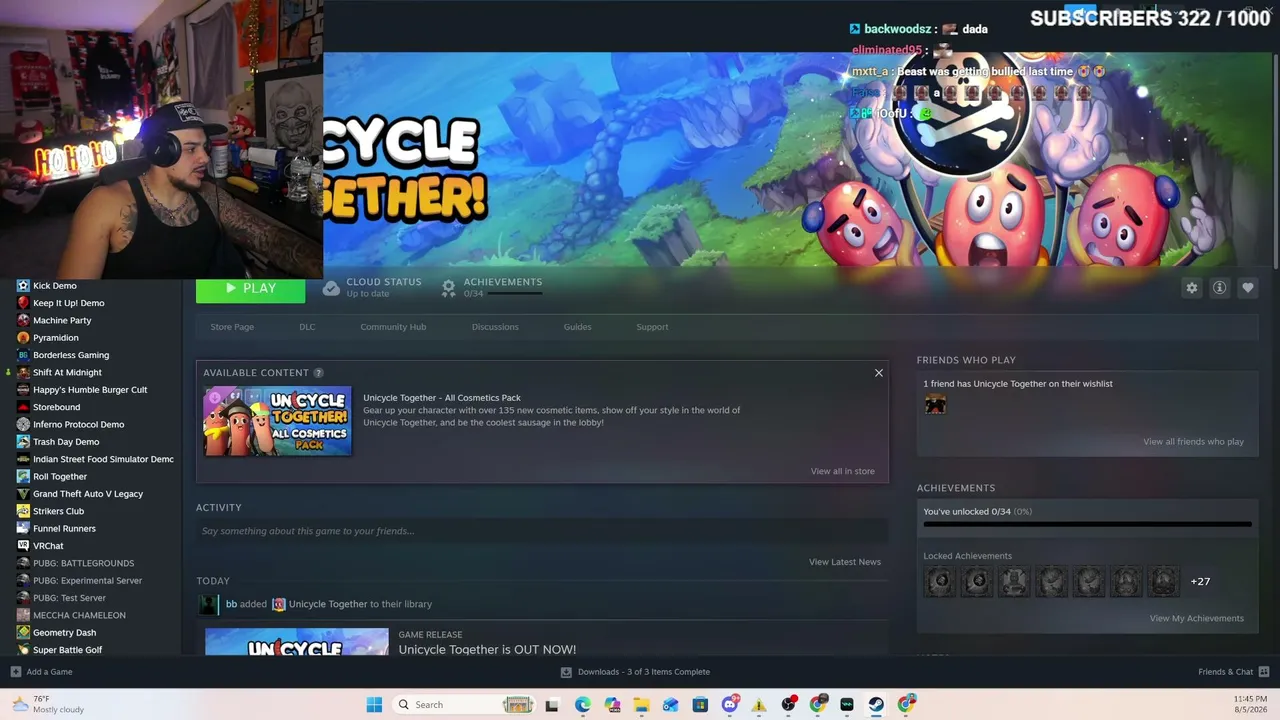Click "Add a Game" at bottom left
This screenshot has height=720, width=1280.
coord(41,672)
